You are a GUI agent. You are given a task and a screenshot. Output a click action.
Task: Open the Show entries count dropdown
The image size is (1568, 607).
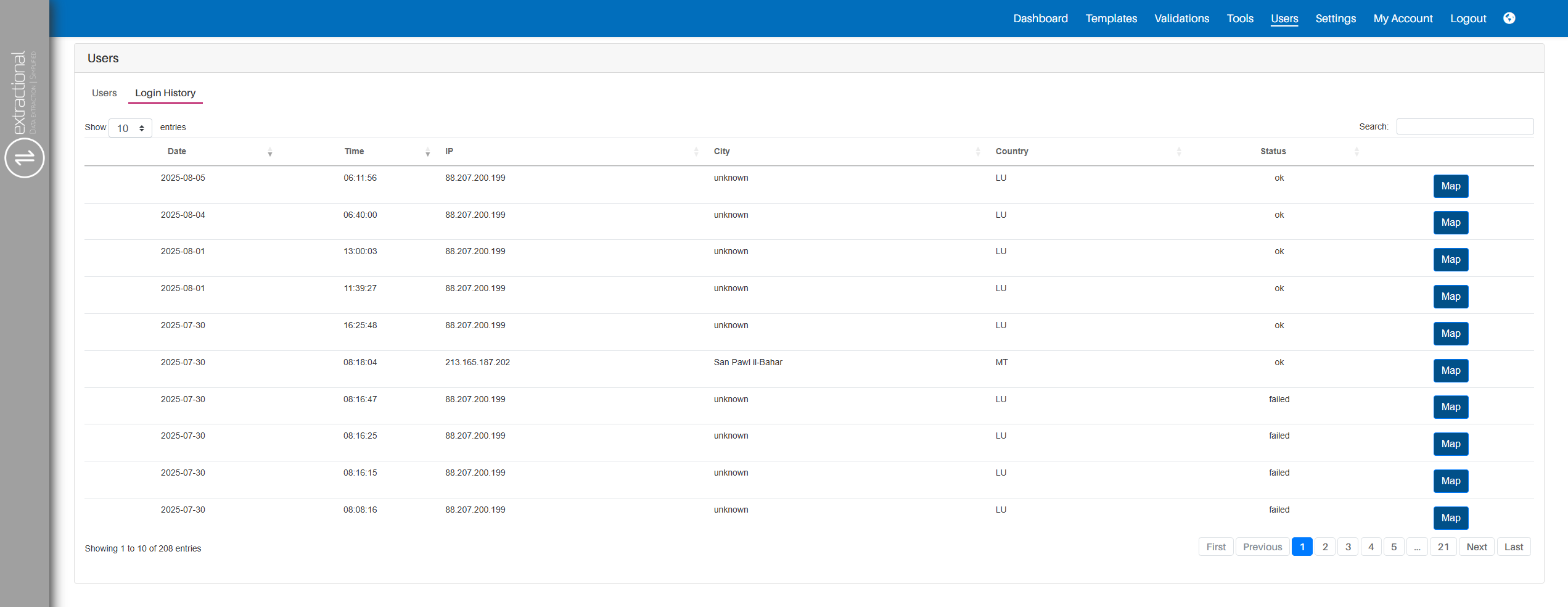130,128
